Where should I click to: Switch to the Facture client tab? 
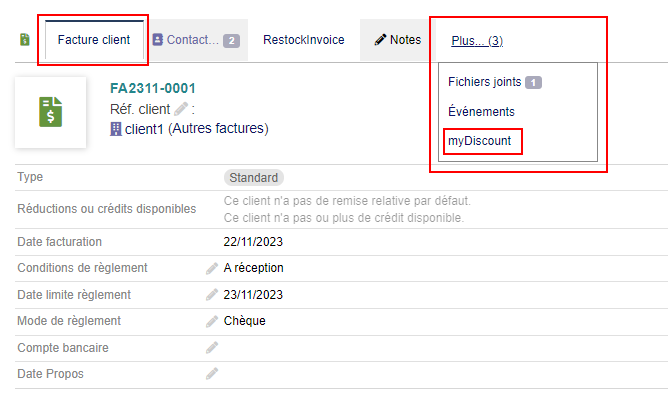click(94, 40)
